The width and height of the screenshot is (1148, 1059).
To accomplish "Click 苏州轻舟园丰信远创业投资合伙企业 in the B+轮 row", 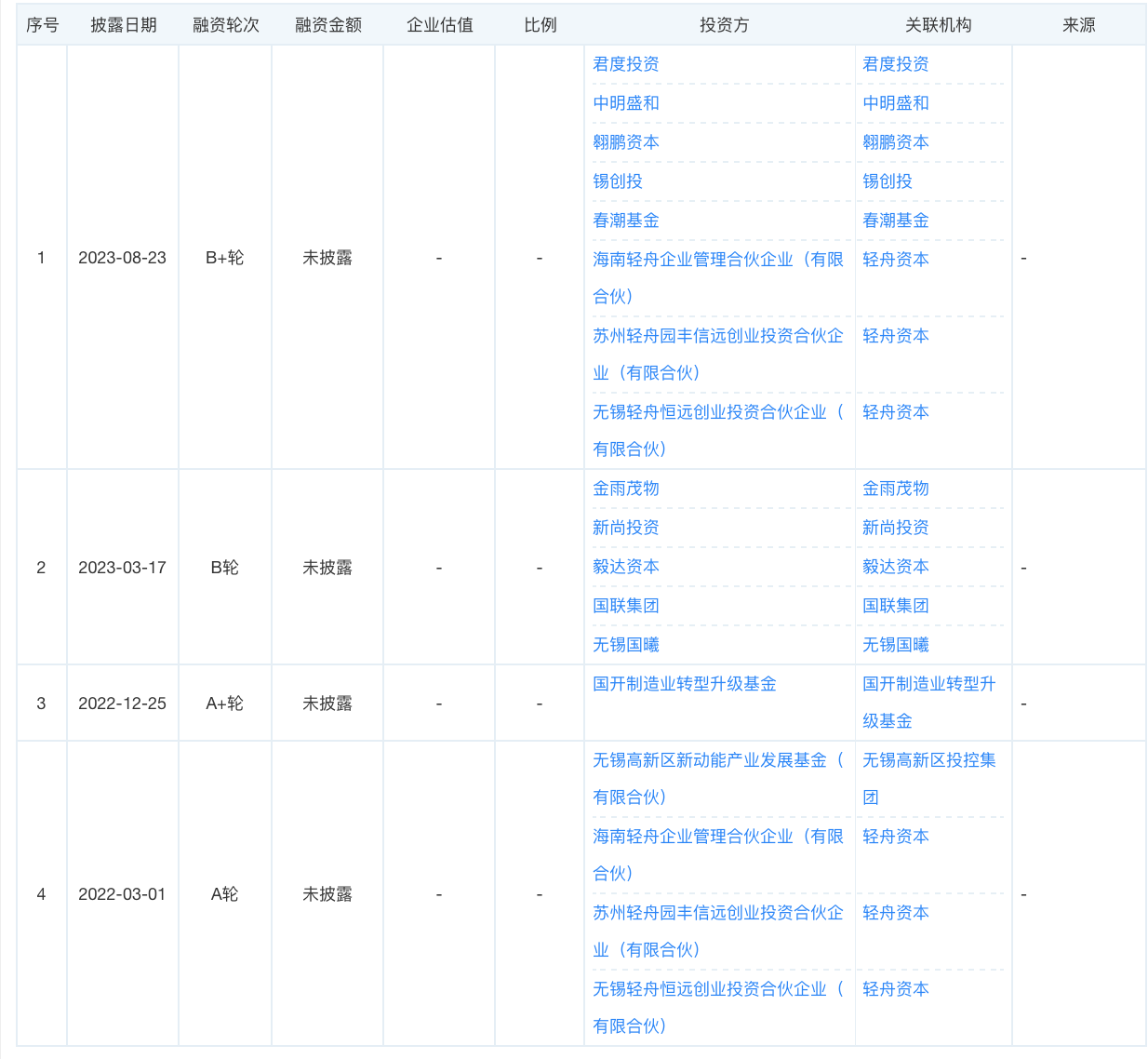I will click(x=718, y=355).
